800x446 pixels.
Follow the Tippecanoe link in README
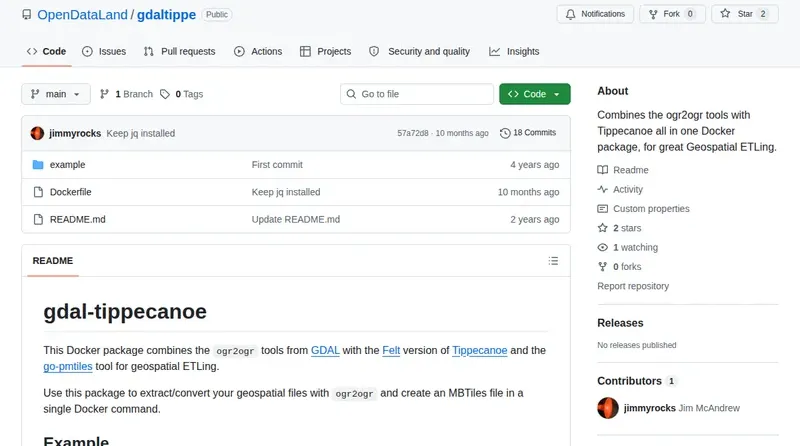tap(480, 351)
